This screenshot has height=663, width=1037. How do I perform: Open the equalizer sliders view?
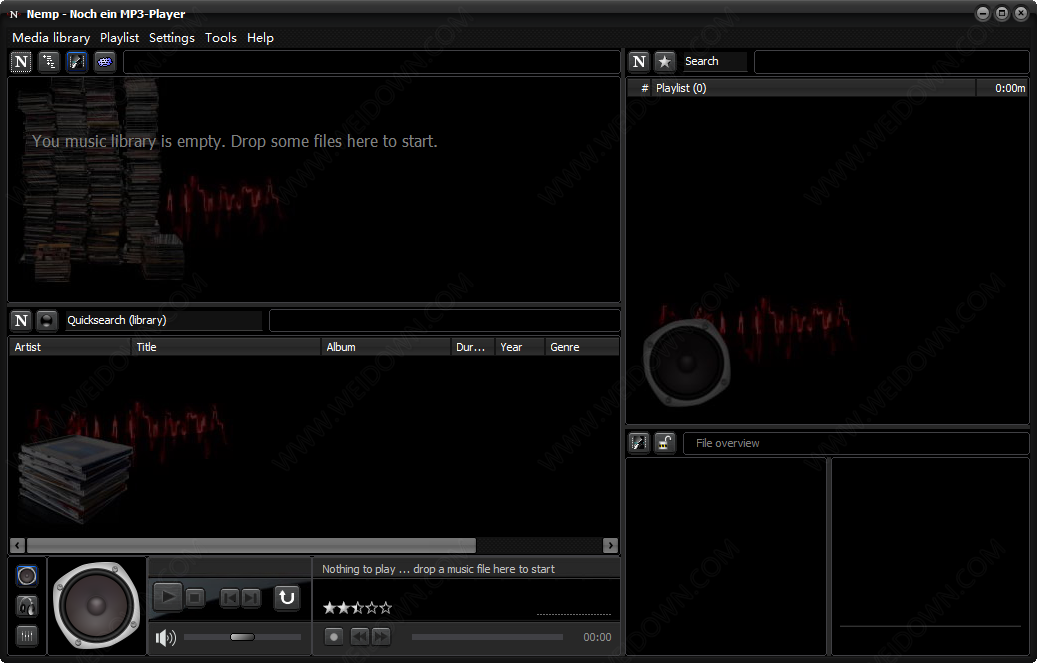tap(27, 635)
